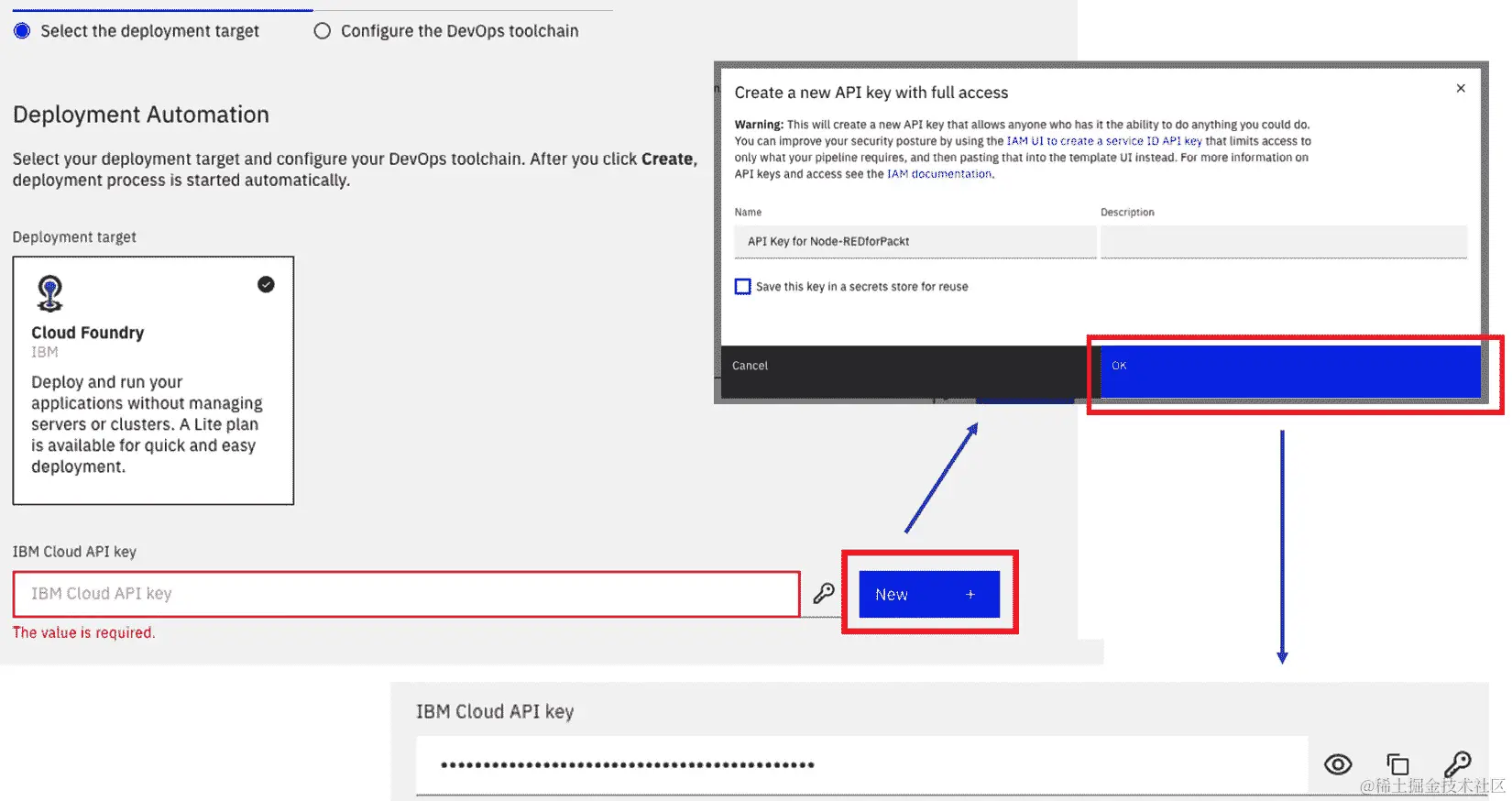Enable Save this key in secrets store

point(743,287)
